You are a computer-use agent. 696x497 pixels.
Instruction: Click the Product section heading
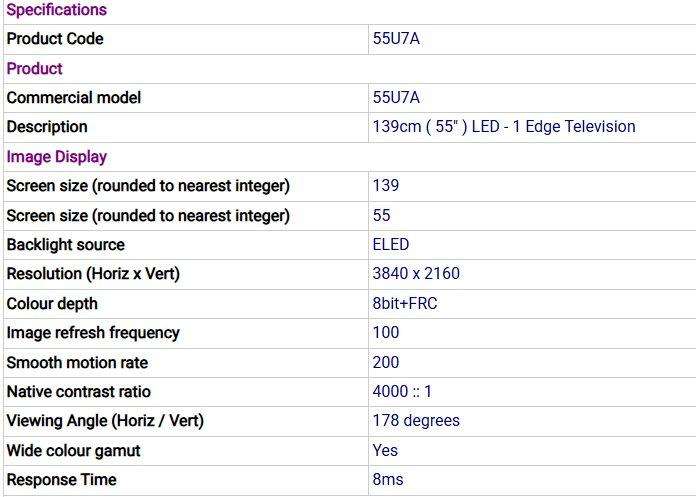coord(34,69)
